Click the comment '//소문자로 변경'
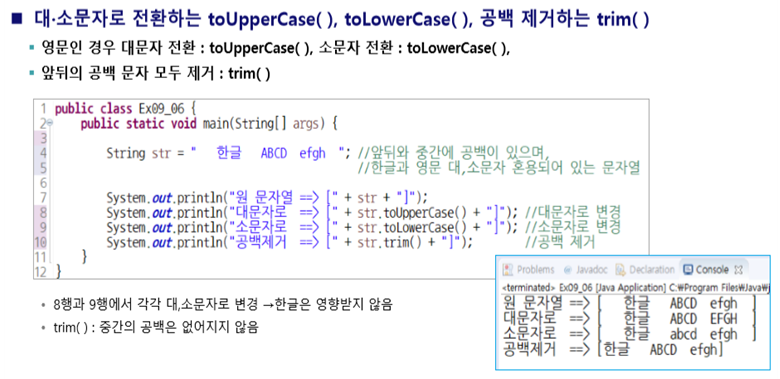This screenshot has width=780, height=379. coord(573,227)
